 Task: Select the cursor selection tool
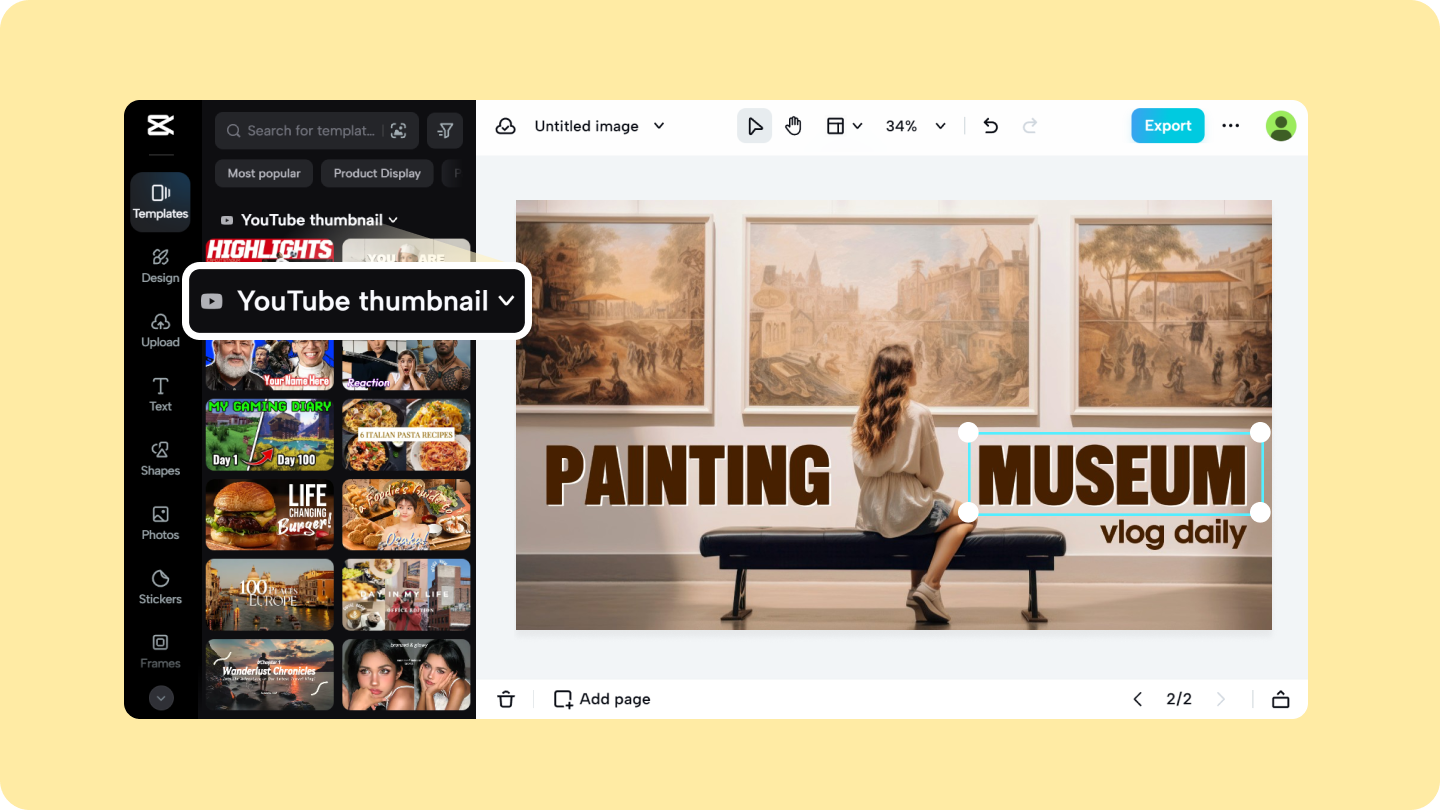coord(755,125)
